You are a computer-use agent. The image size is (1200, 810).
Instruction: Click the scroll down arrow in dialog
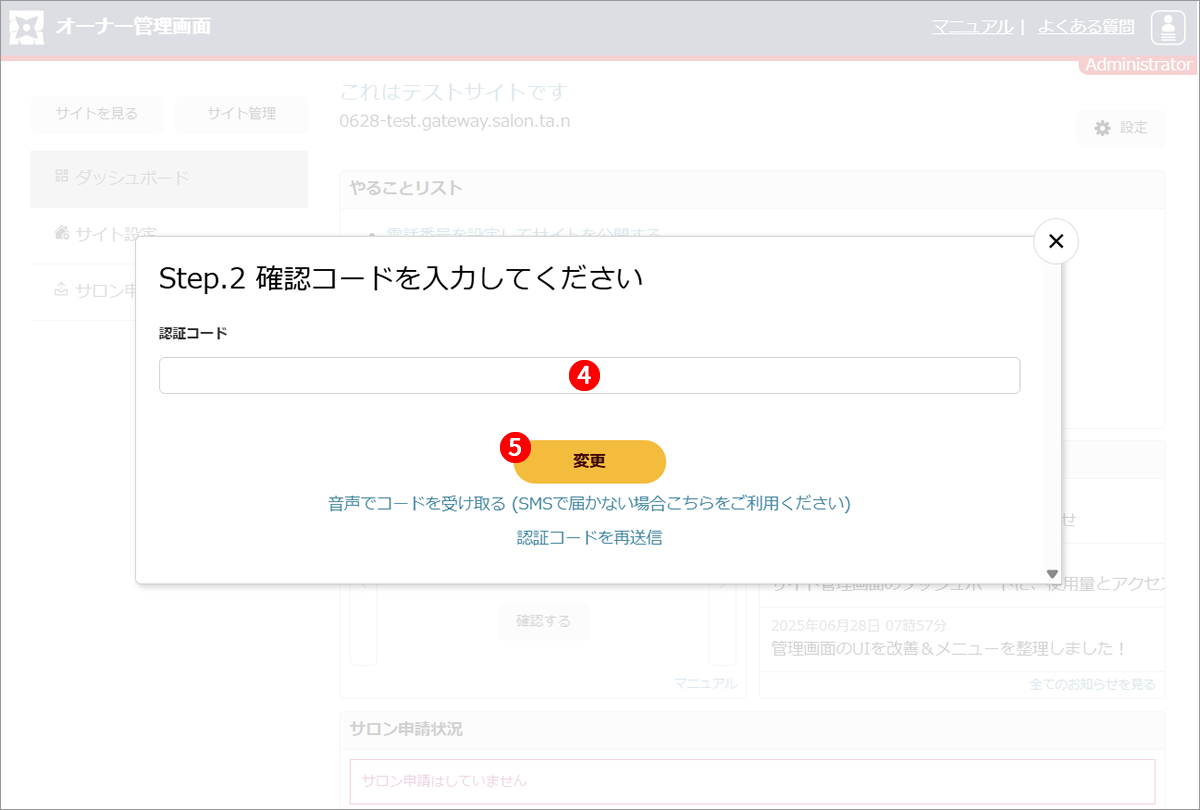pos(1051,574)
